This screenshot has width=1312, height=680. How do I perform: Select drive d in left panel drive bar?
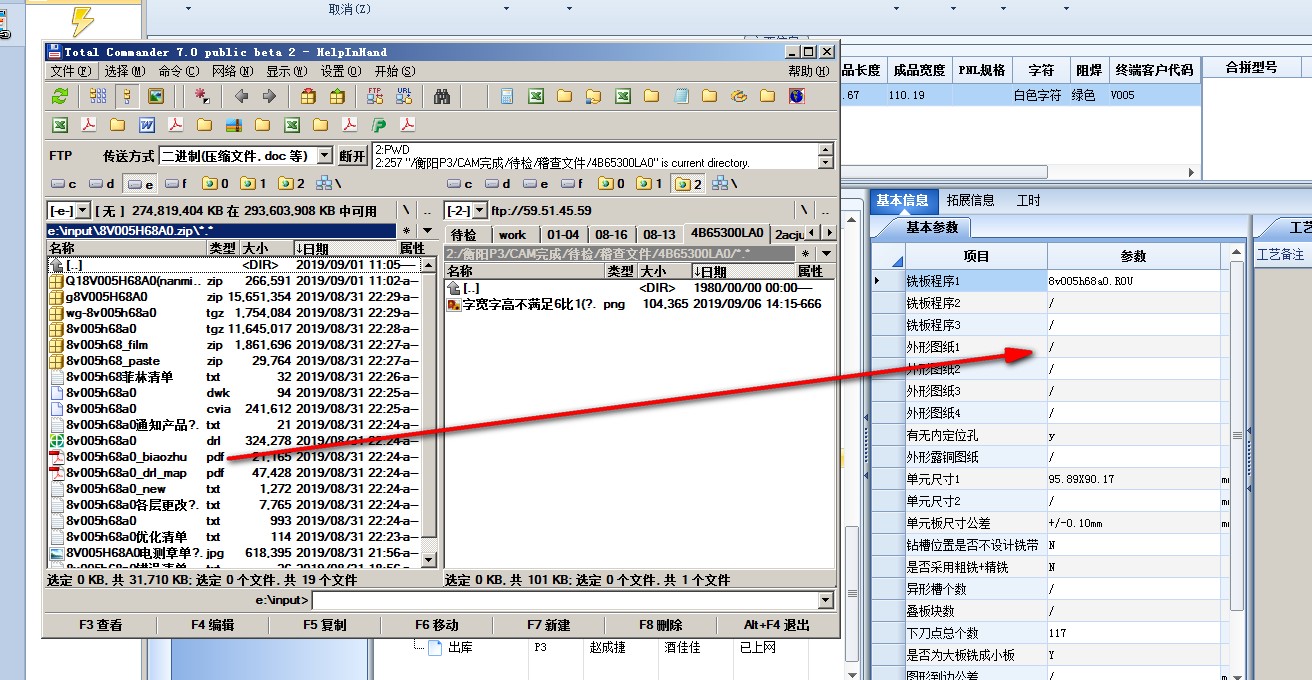click(102, 184)
